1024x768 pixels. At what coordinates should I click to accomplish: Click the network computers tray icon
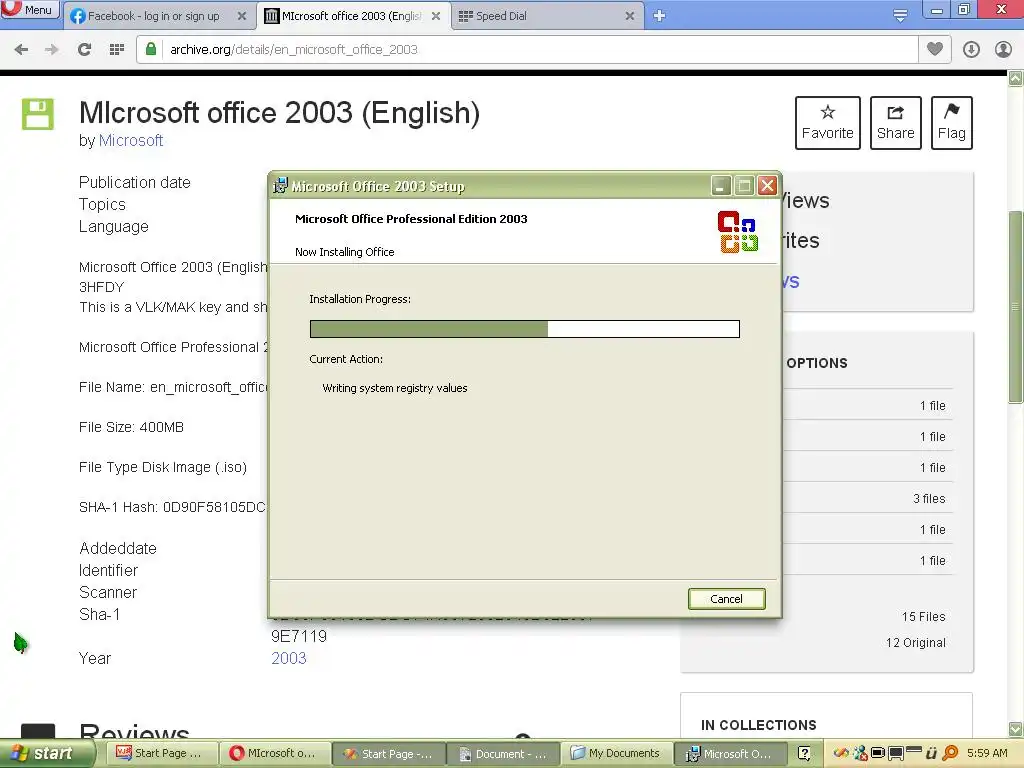coord(861,754)
